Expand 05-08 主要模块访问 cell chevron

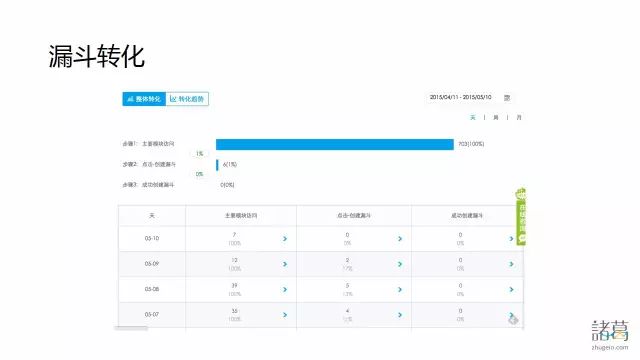point(285,289)
